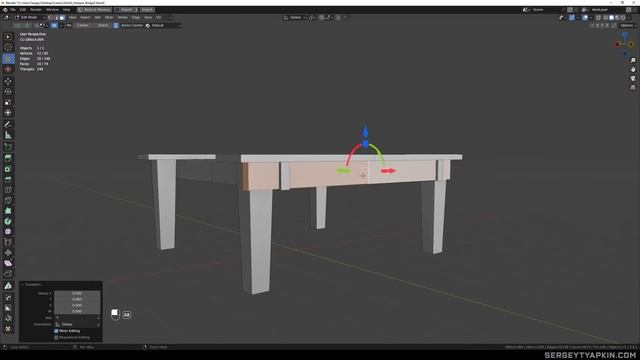The image size is (640, 360).
Task: Click the Export button
Action: pos(127,9)
